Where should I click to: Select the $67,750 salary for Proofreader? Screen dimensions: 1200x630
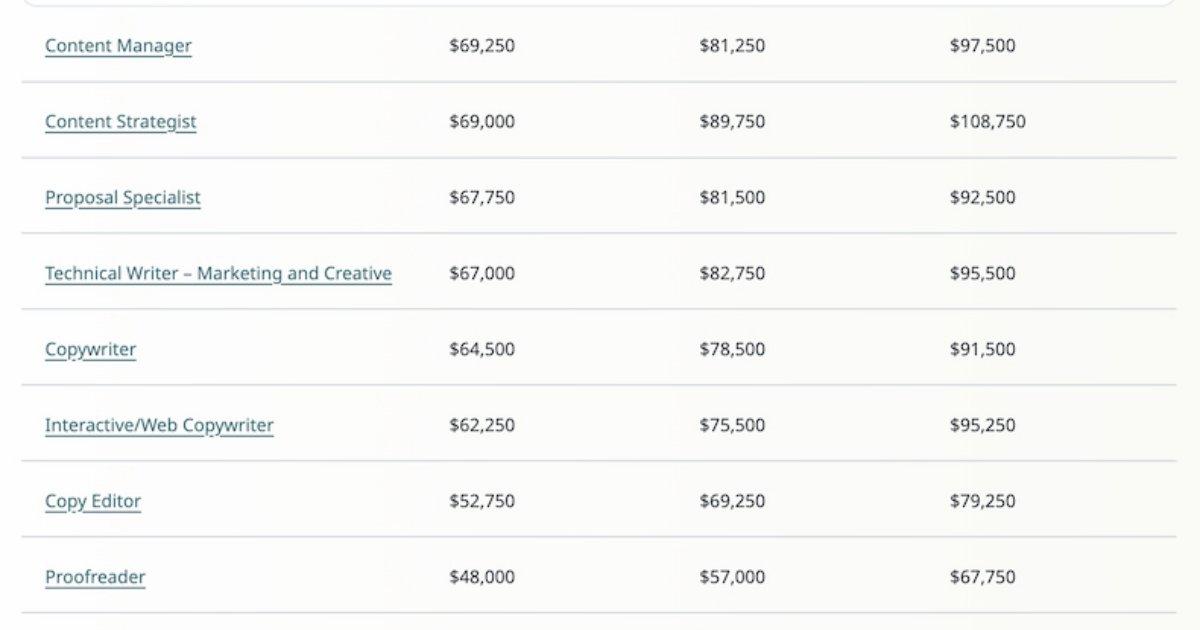click(981, 577)
